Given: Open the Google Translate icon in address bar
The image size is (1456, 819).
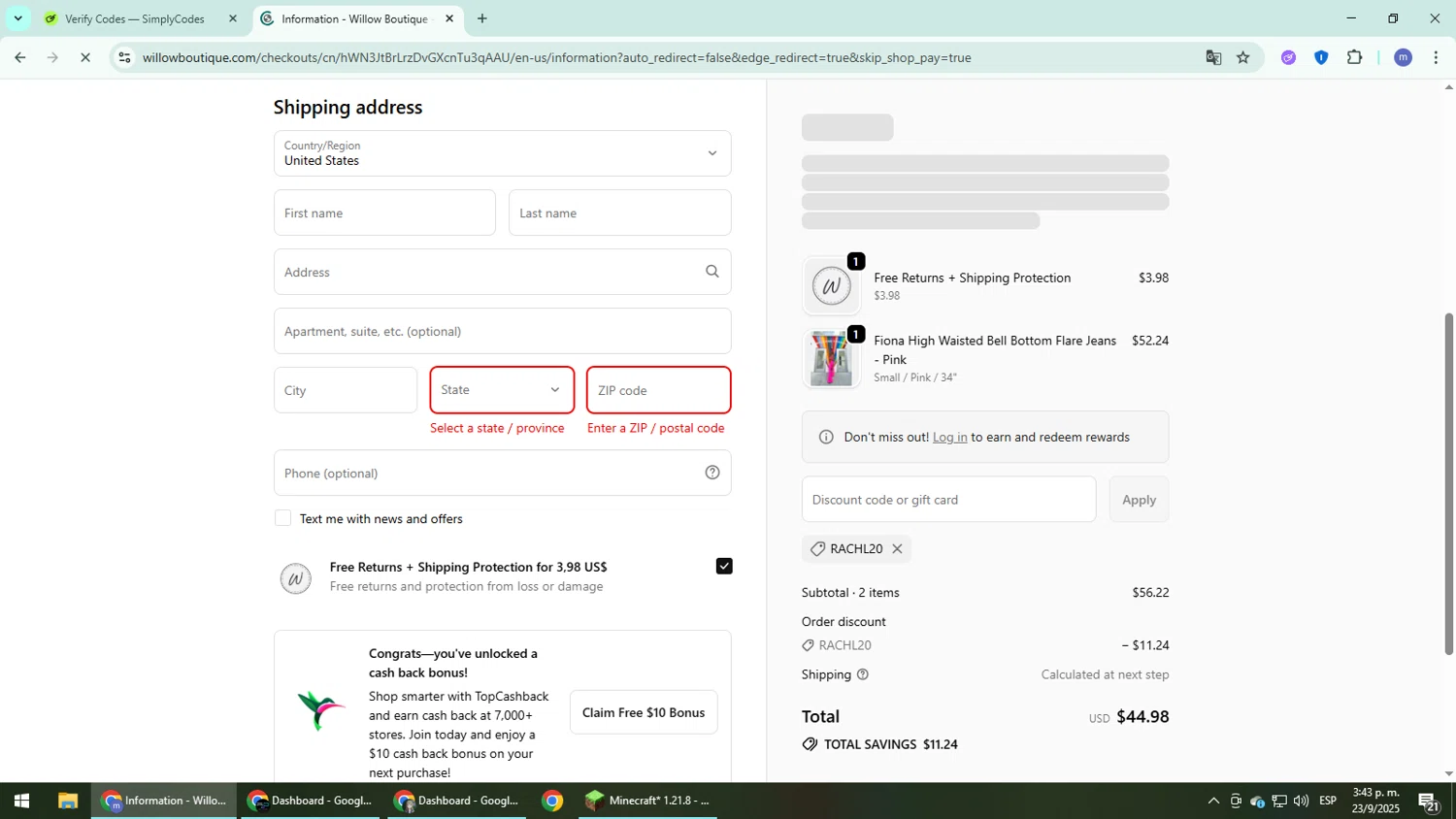Looking at the screenshot, I should click(1213, 58).
